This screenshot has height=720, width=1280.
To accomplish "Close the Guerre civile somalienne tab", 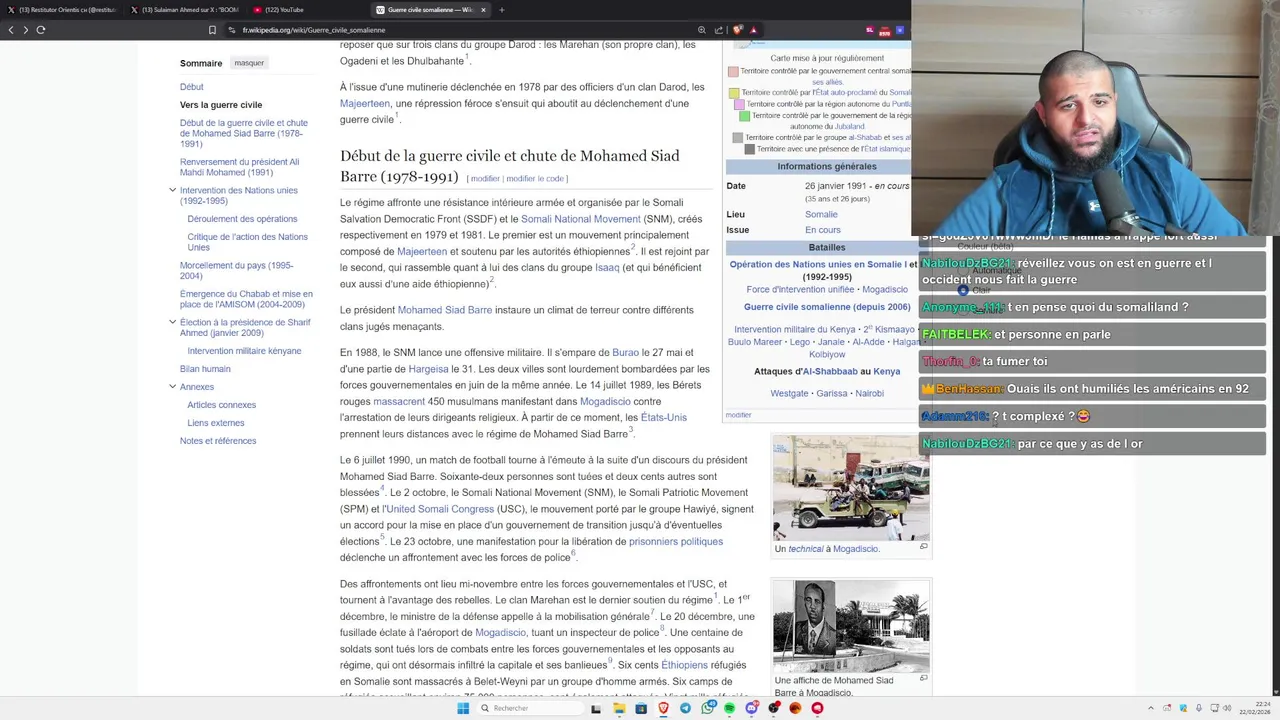I will tap(483, 10).
